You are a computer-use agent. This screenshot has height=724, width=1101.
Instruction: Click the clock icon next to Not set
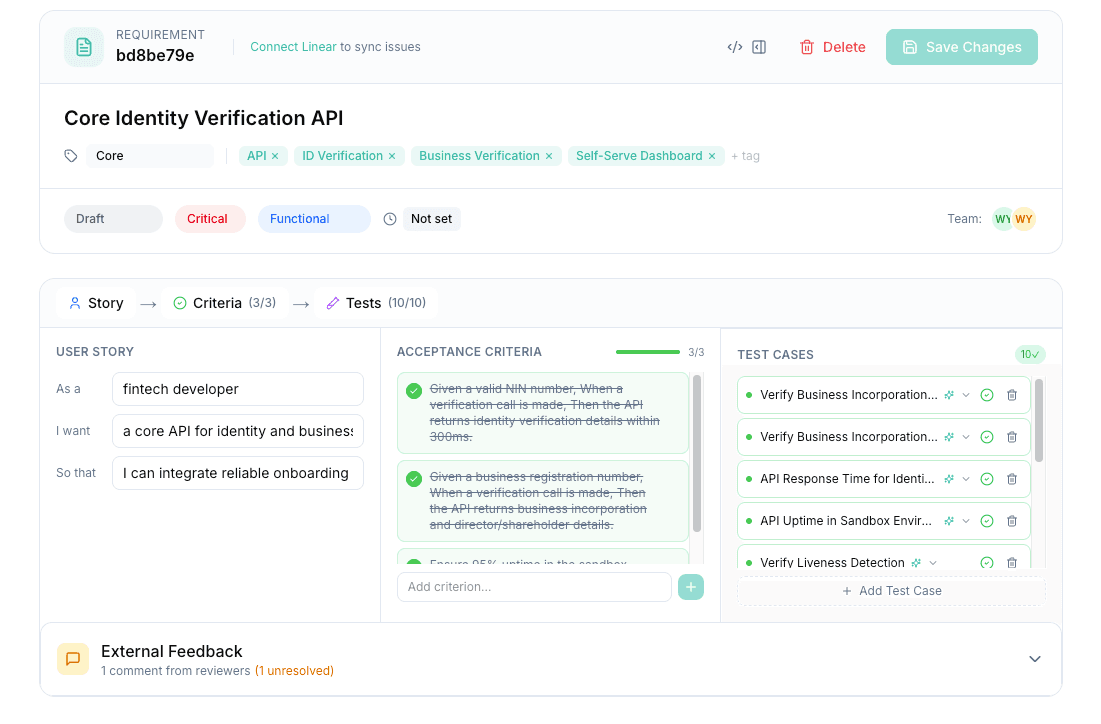click(389, 218)
